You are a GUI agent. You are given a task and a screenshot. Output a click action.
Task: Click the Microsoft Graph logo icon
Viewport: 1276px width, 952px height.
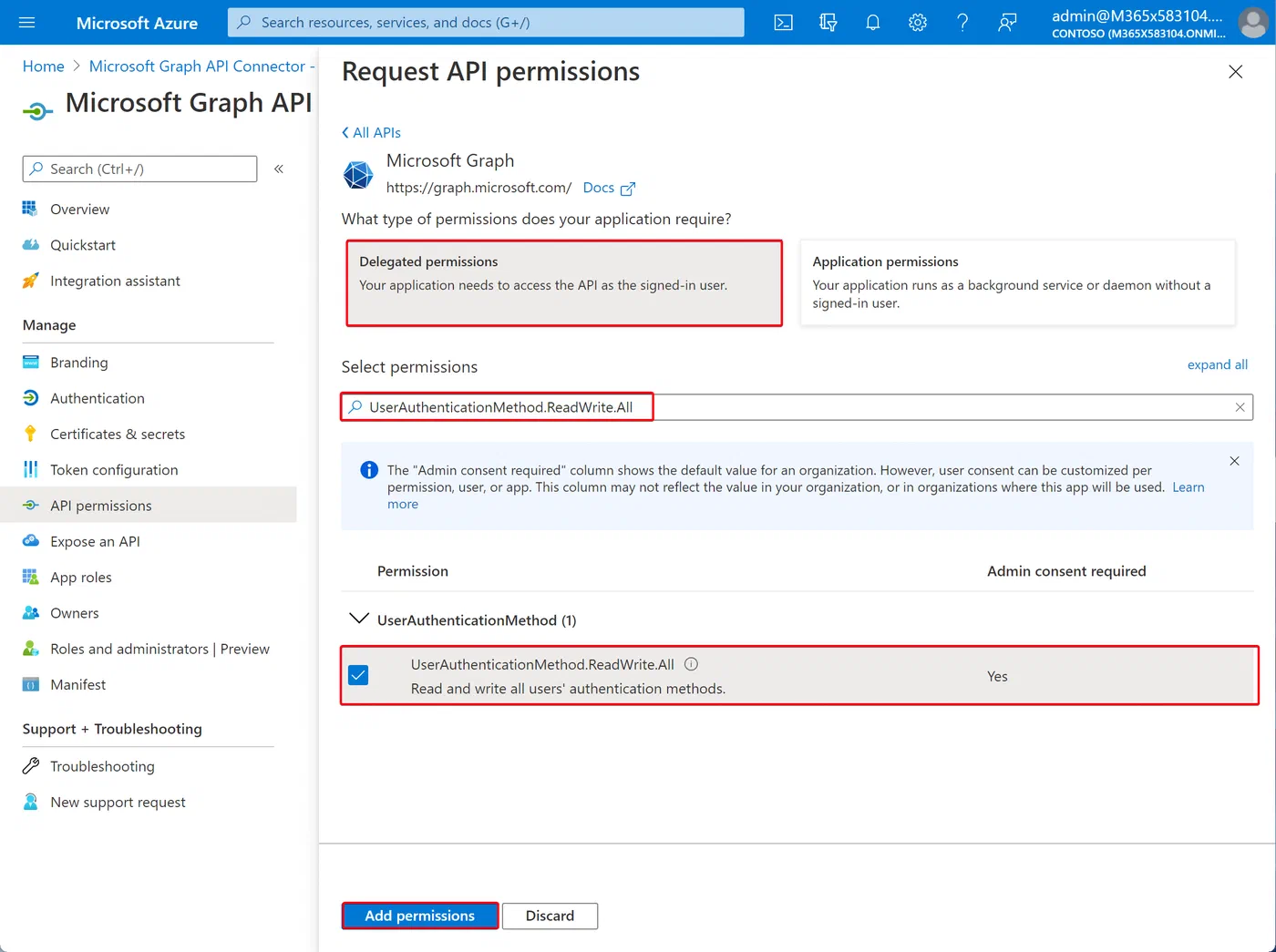(x=358, y=174)
